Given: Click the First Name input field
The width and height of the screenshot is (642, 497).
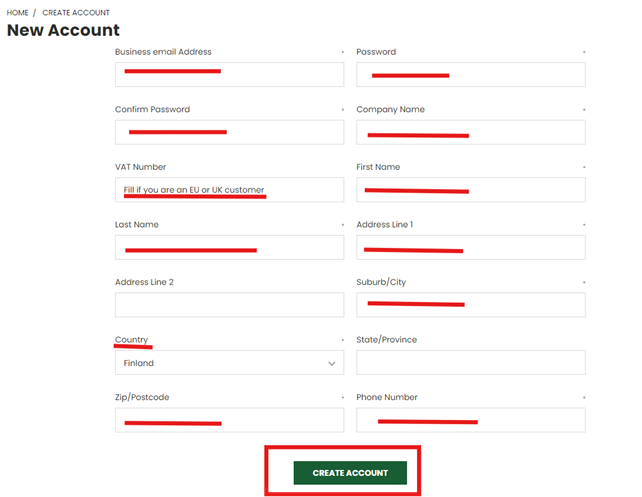Looking at the screenshot, I should point(470,190).
